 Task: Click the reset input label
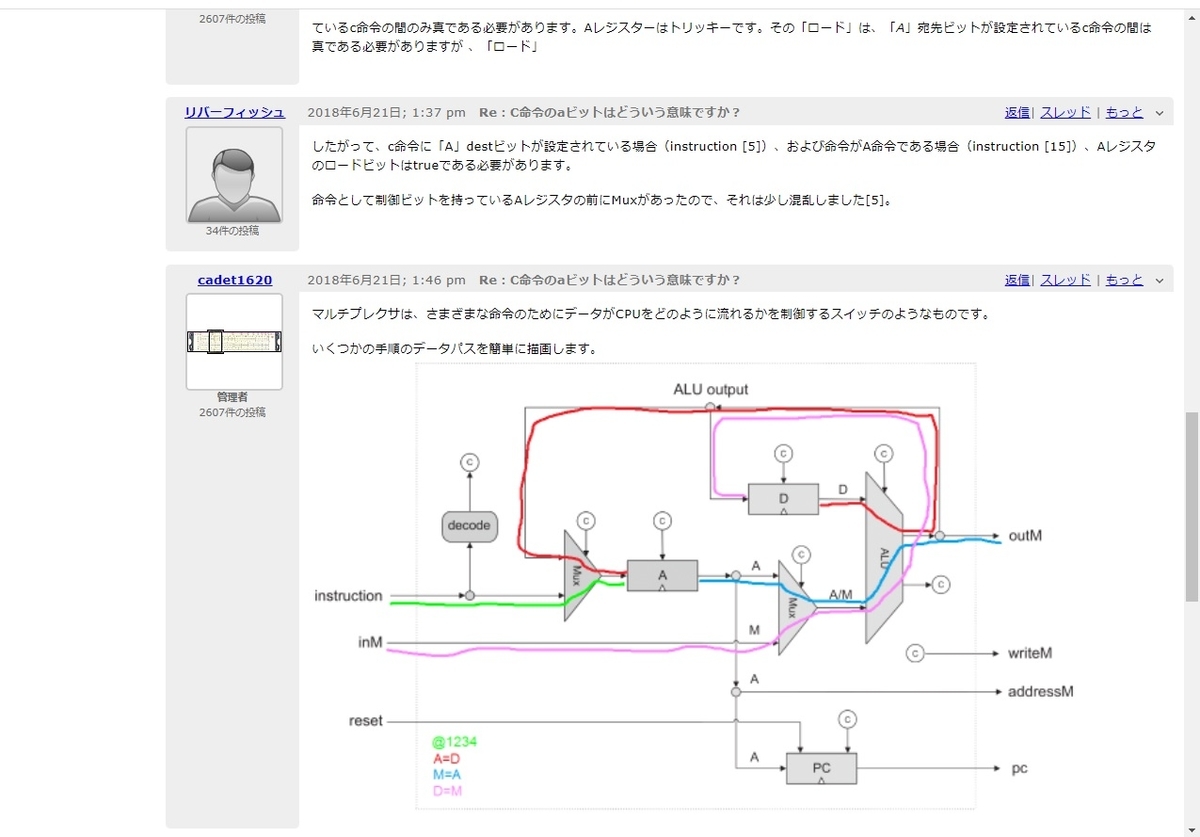[x=365, y=721]
